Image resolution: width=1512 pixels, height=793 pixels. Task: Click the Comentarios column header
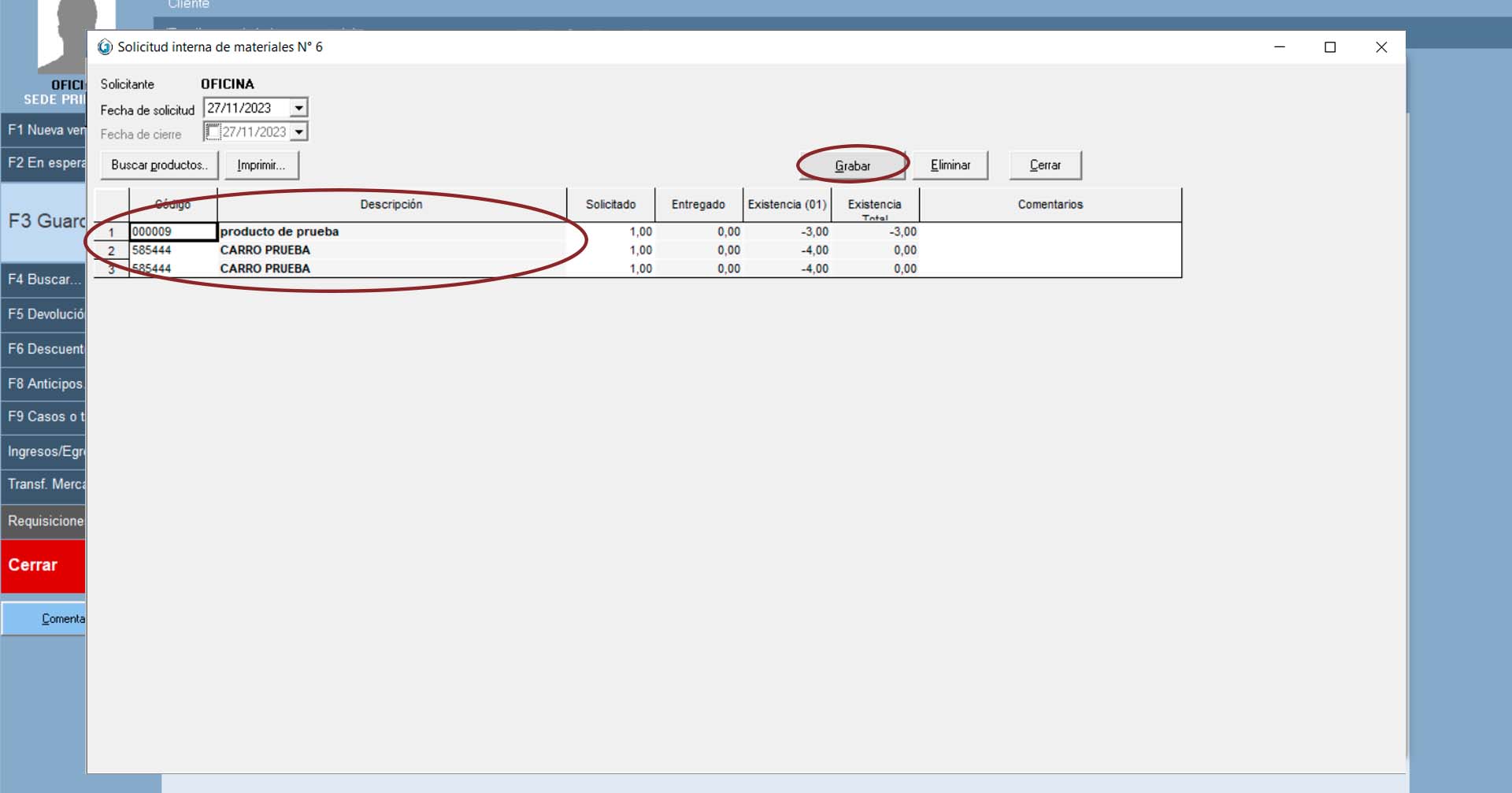click(x=1050, y=205)
